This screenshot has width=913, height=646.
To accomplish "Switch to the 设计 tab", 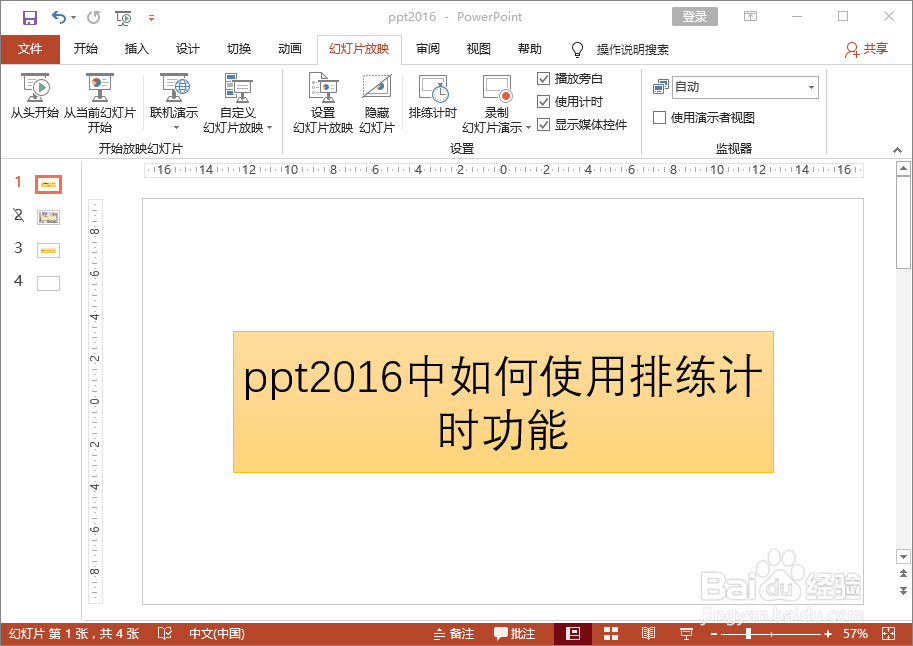I will coord(187,49).
